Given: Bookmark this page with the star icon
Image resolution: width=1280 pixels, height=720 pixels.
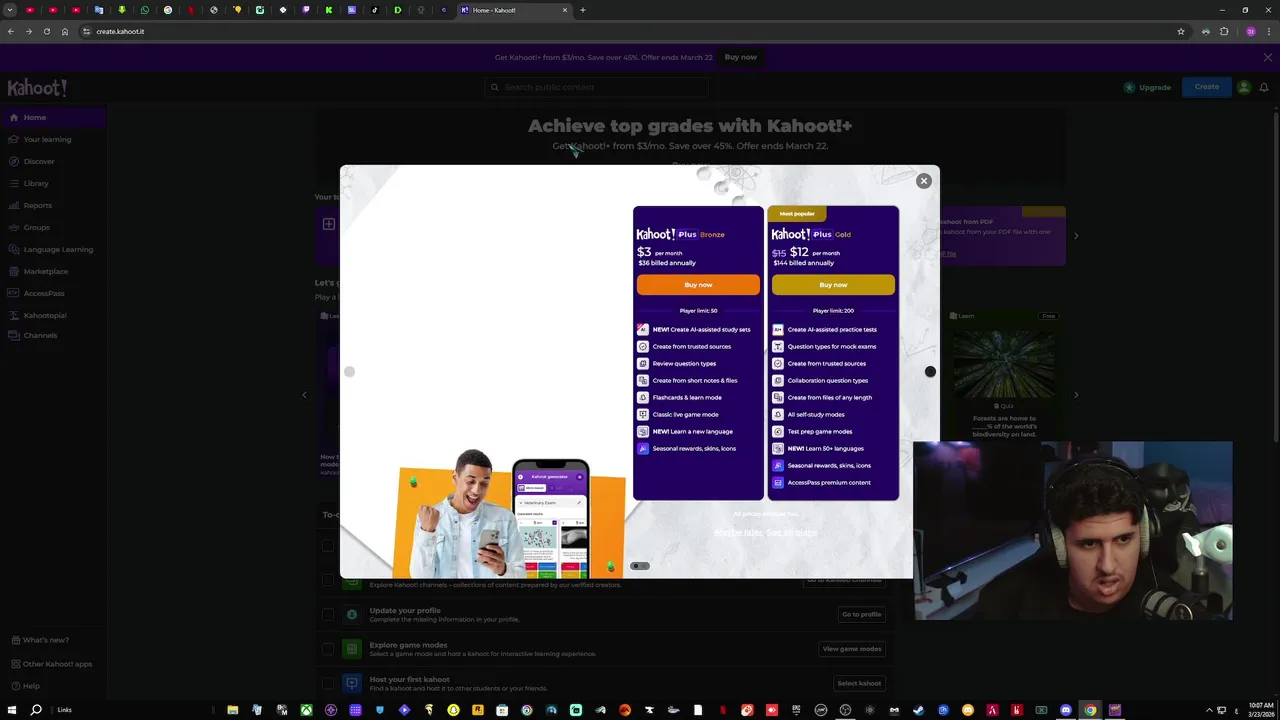Looking at the screenshot, I should pyautogui.click(x=1181, y=31).
